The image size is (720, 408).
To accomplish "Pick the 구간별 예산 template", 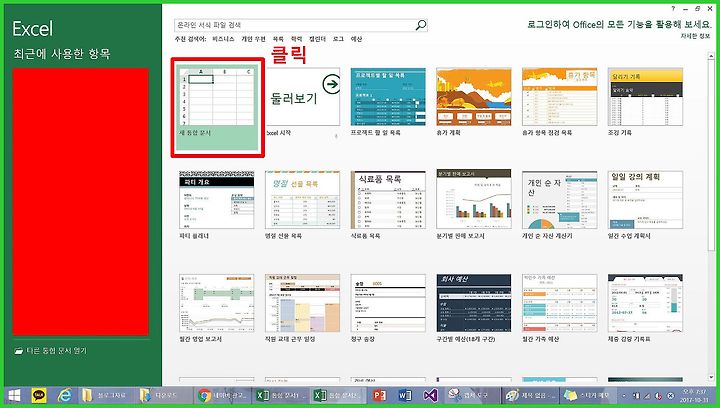I will click(474, 303).
